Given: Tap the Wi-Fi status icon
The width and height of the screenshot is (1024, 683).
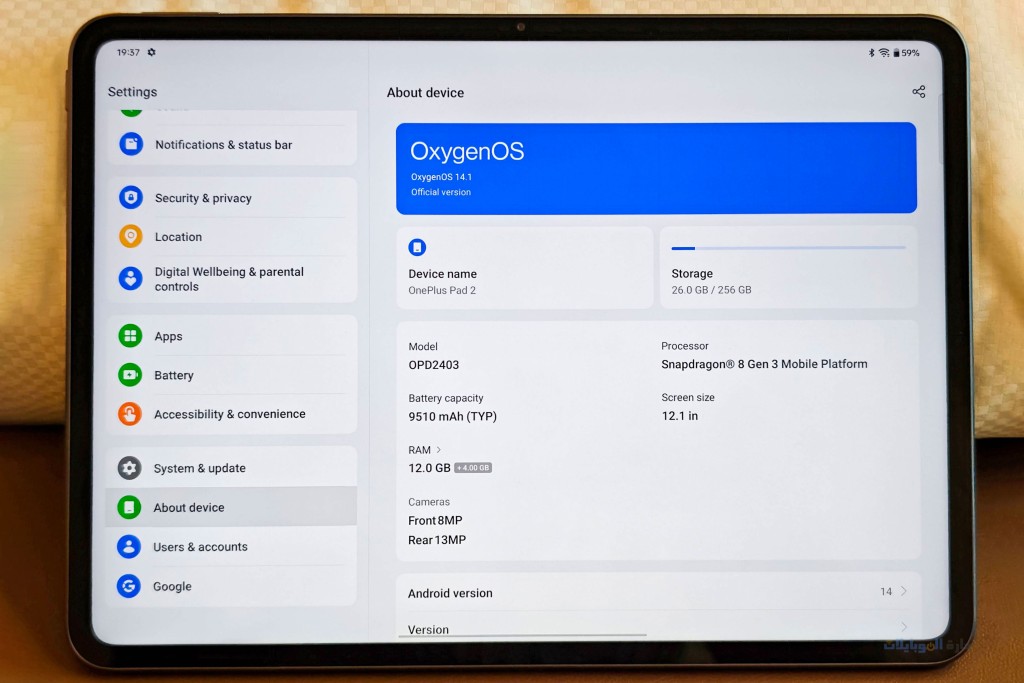Looking at the screenshot, I should [884, 53].
